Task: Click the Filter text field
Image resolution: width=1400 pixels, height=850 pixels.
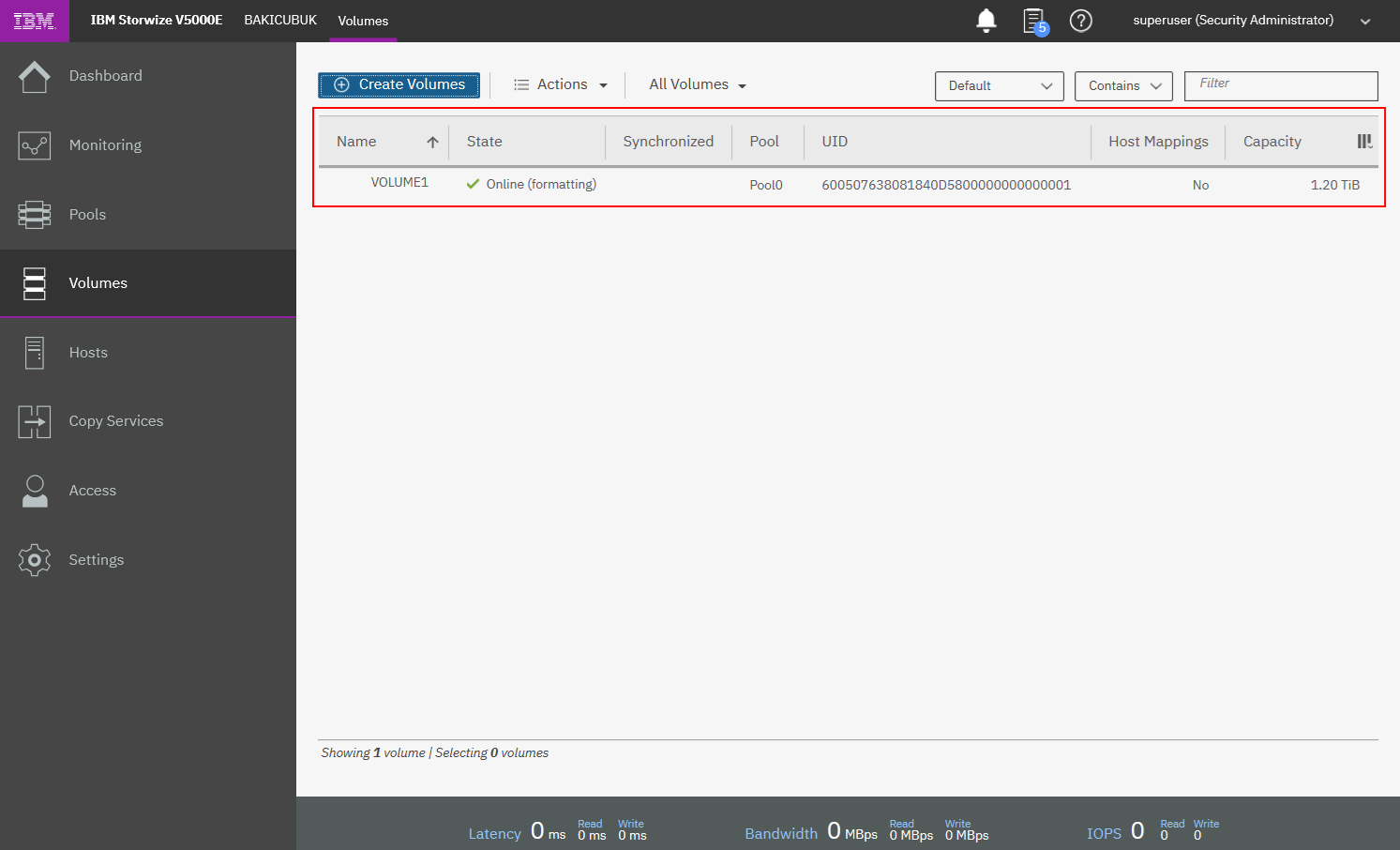Action: coord(1281,86)
